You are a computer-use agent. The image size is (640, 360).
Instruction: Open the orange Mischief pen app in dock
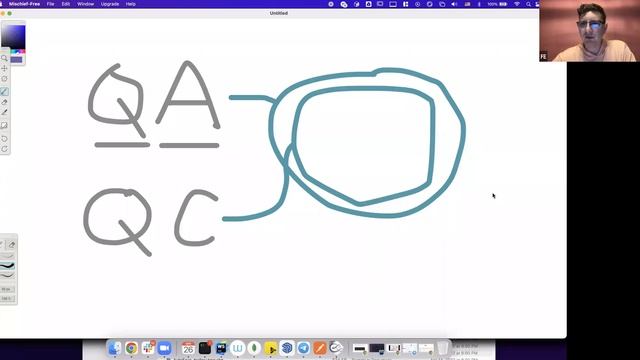320,348
